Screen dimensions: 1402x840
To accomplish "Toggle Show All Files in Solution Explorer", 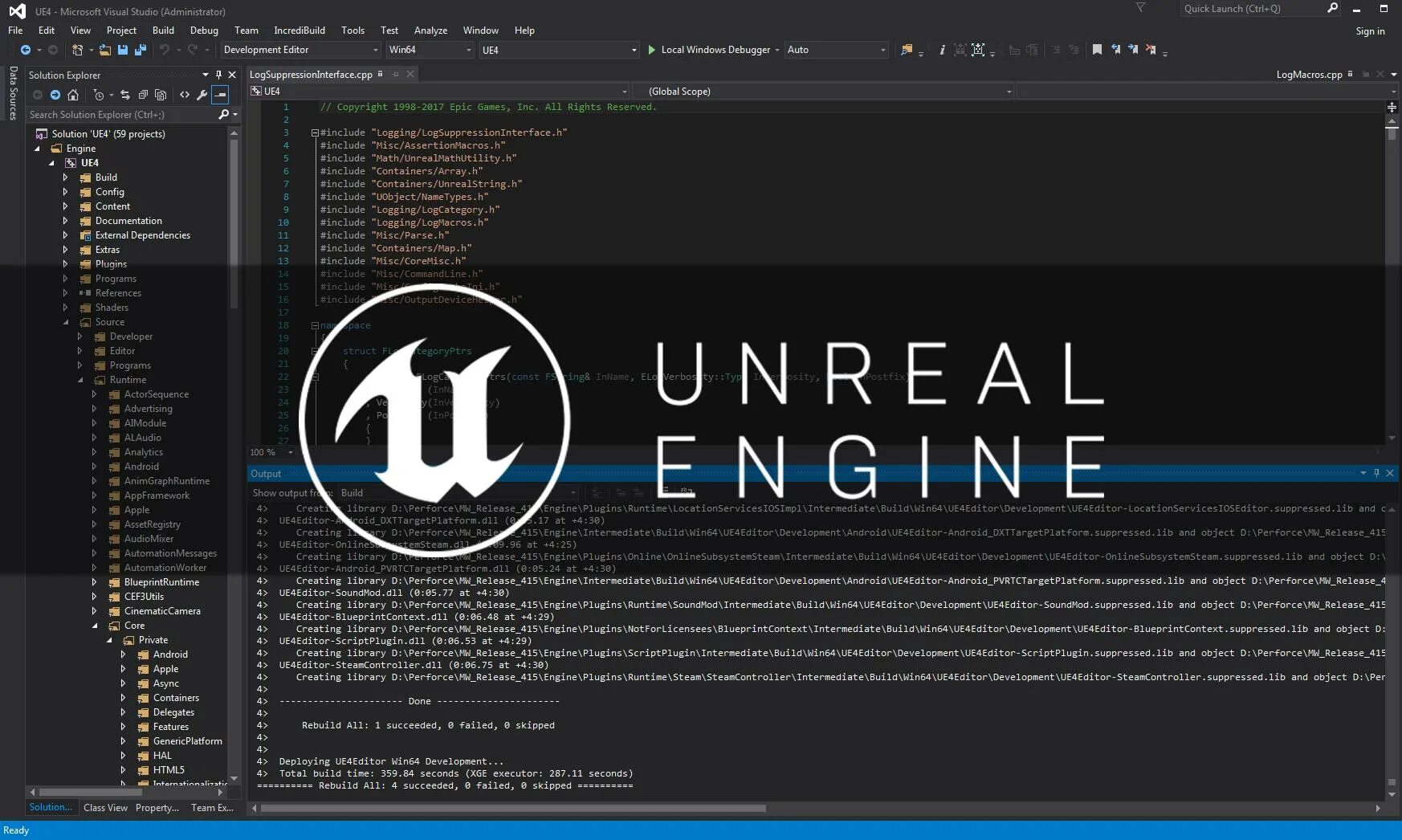I will [x=161, y=95].
